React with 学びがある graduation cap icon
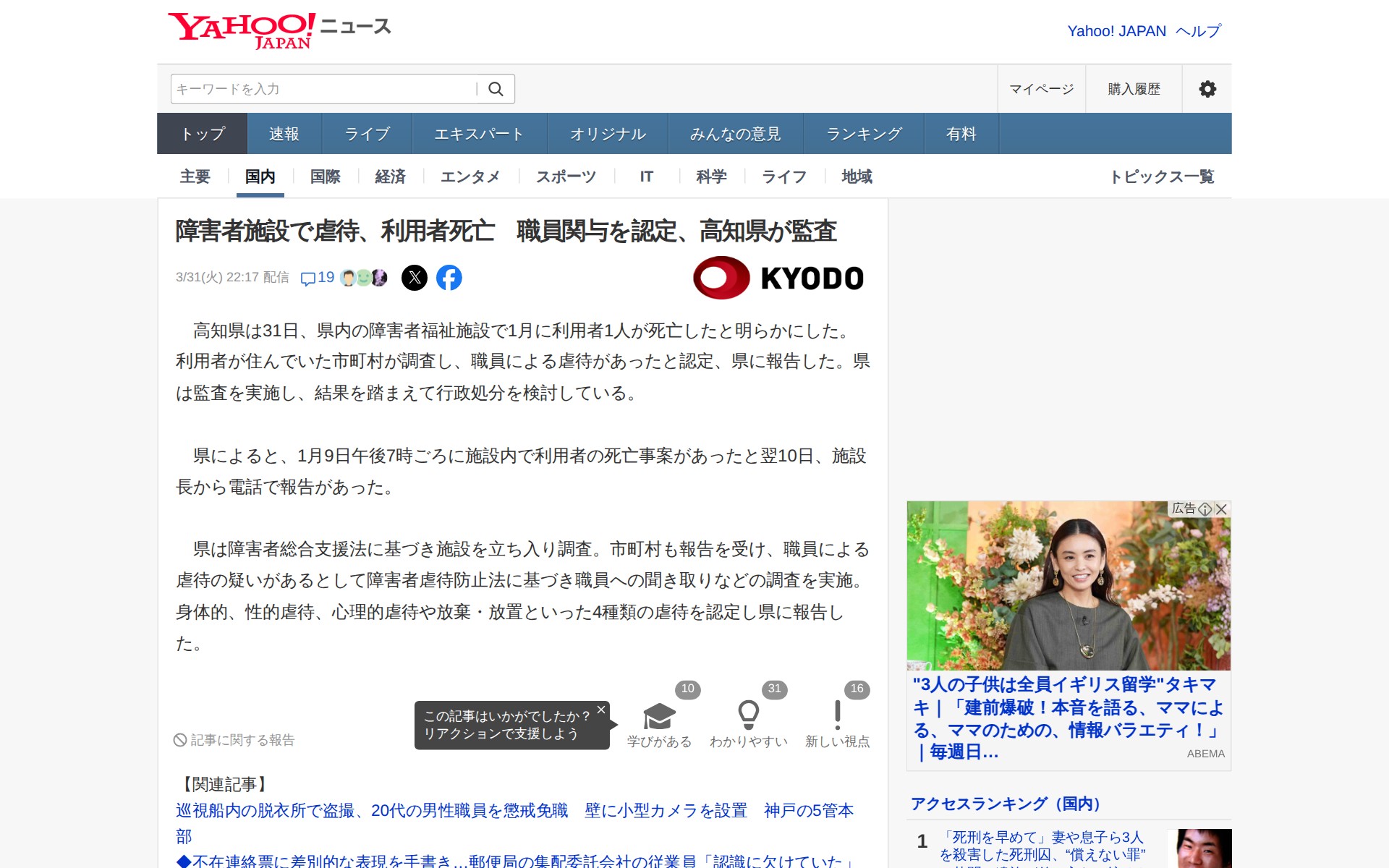 [x=659, y=716]
